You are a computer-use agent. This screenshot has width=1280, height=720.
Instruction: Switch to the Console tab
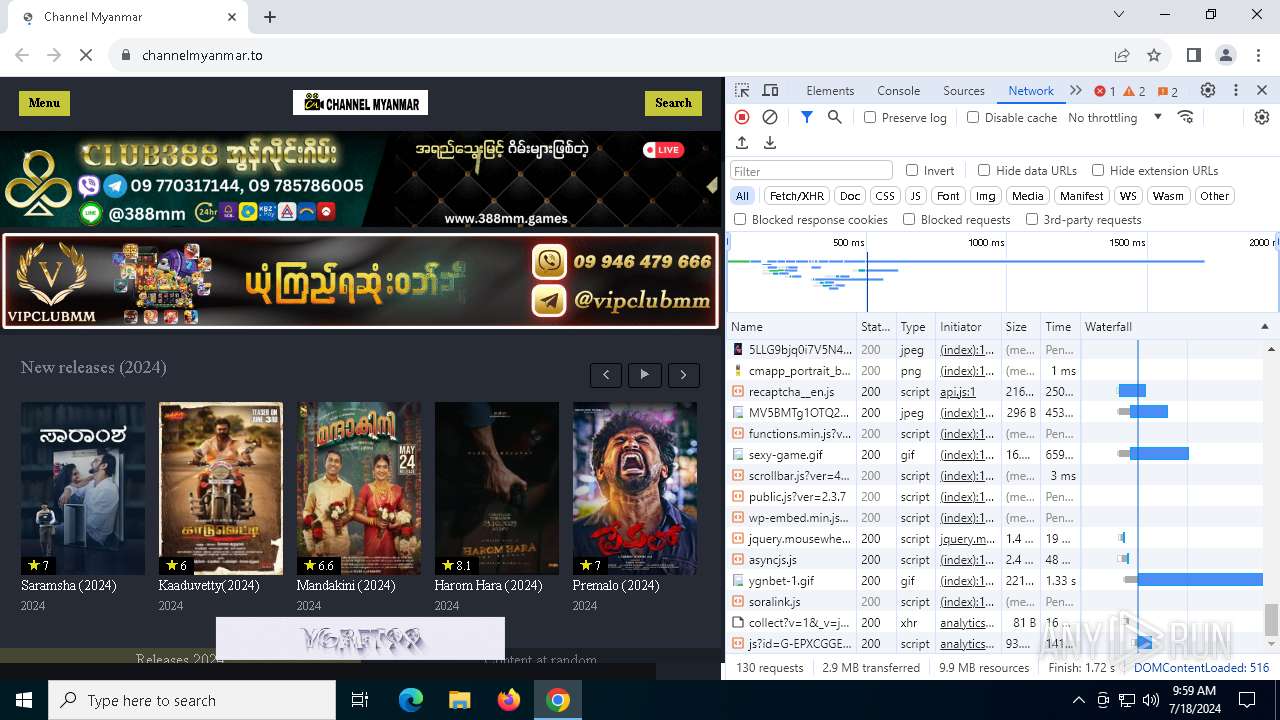click(x=898, y=91)
